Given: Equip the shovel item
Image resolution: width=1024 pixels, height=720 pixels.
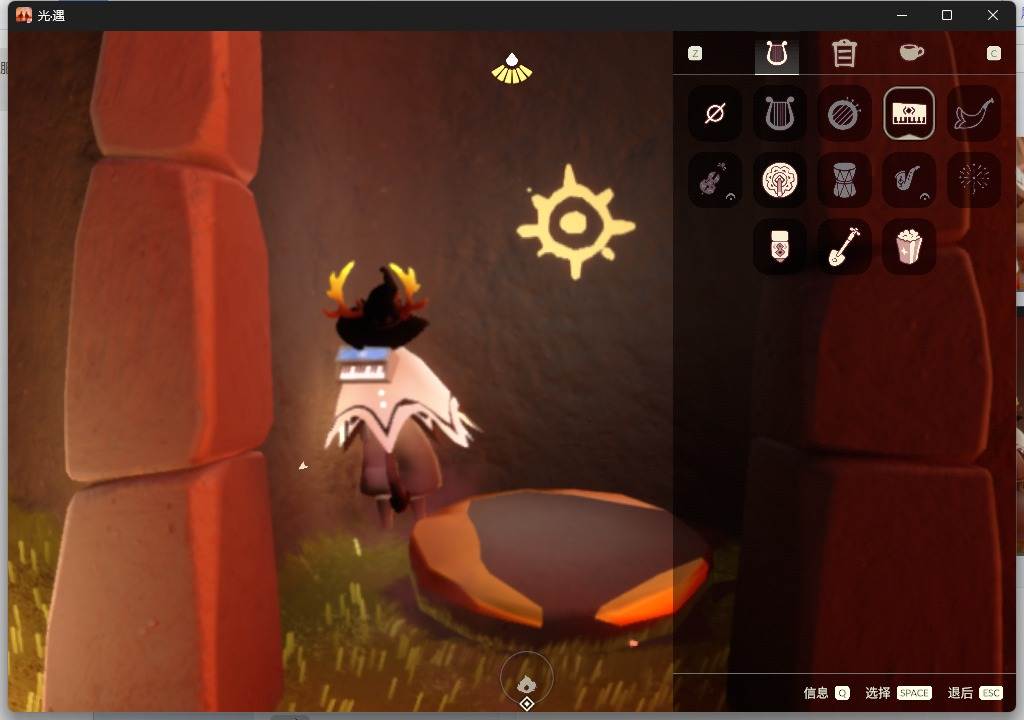Looking at the screenshot, I should [844, 246].
